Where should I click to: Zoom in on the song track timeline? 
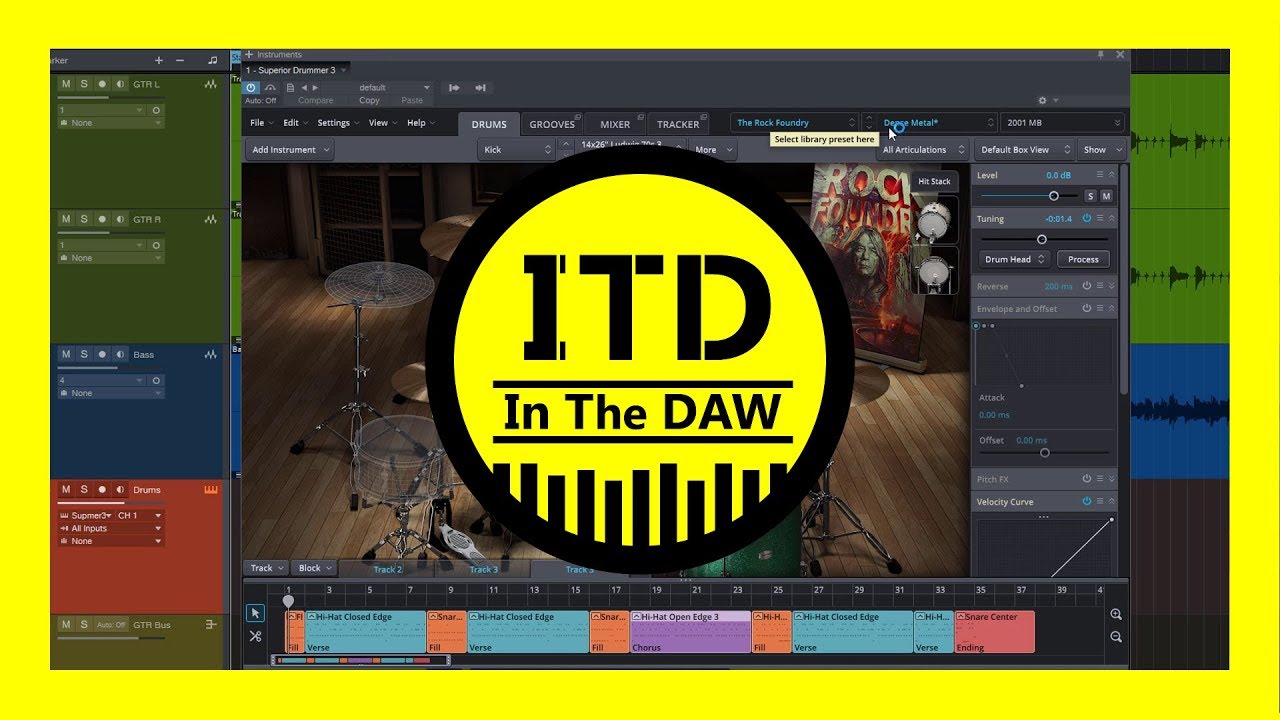click(x=1116, y=615)
